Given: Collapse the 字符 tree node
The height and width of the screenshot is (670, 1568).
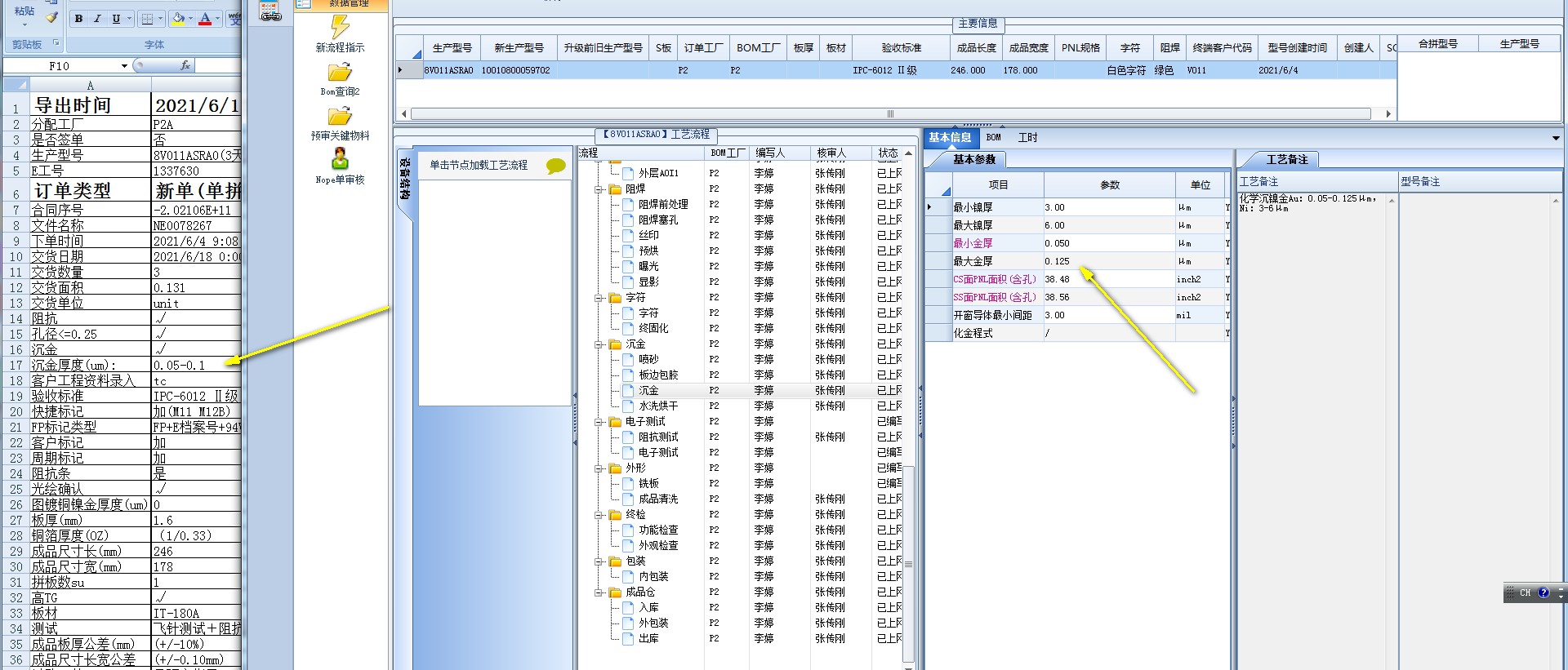Looking at the screenshot, I should [599, 298].
